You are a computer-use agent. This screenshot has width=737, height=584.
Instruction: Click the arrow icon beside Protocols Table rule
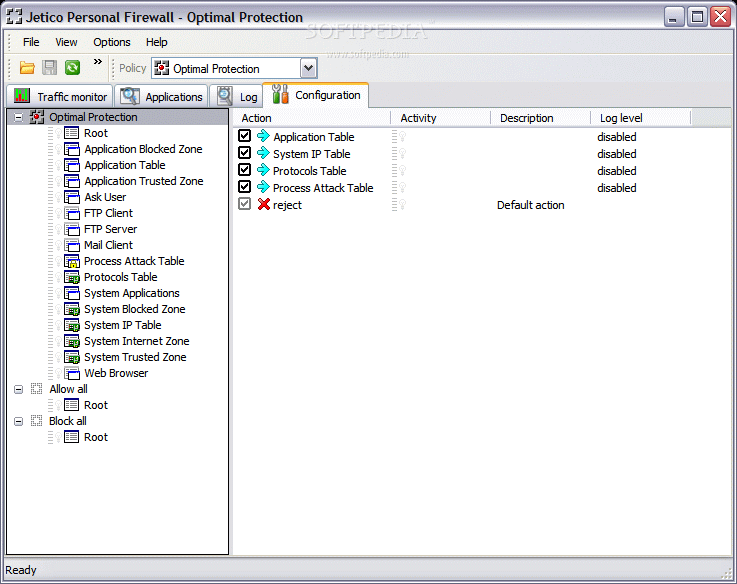[263, 170]
